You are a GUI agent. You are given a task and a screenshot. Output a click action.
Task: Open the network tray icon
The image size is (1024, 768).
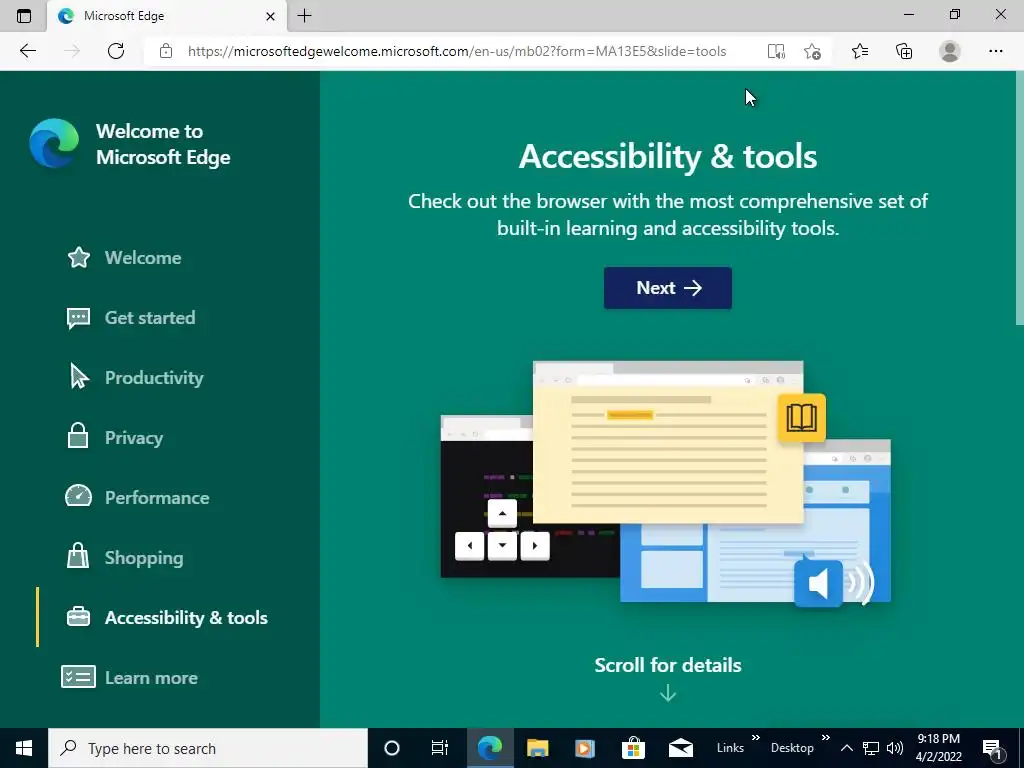click(871, 748)
